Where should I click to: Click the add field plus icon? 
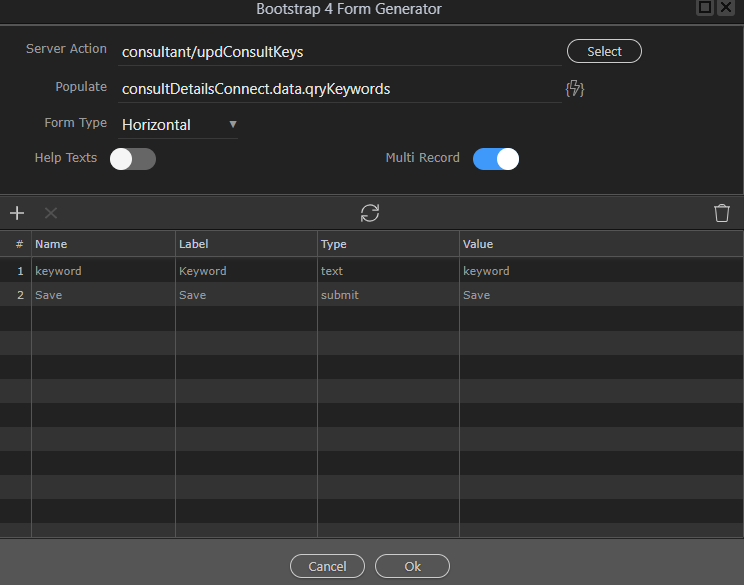pyautogui.click(x=17, y=213)
